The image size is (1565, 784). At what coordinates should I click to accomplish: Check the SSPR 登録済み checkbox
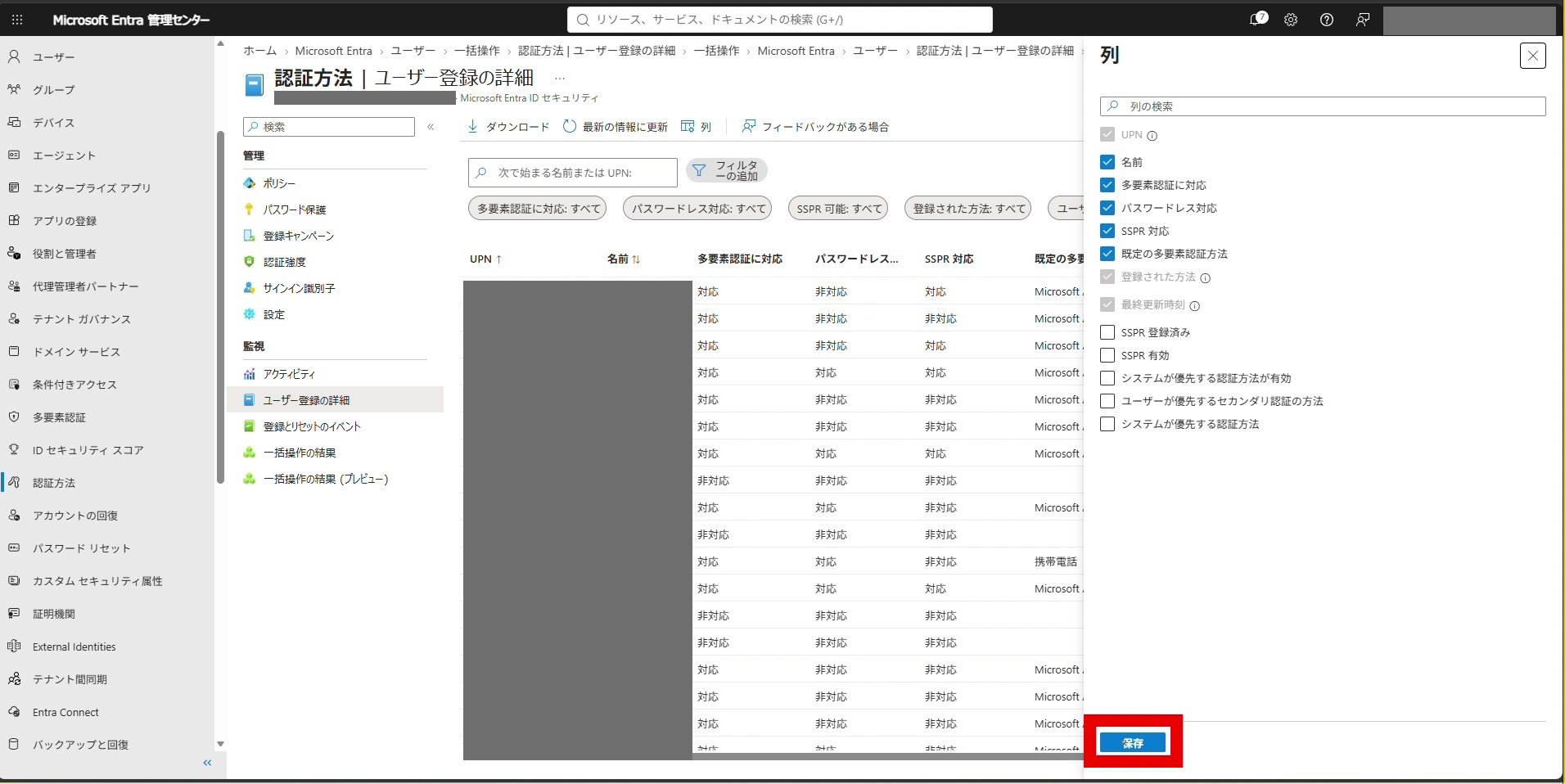pyautogui.click(x=1107, y=332)
